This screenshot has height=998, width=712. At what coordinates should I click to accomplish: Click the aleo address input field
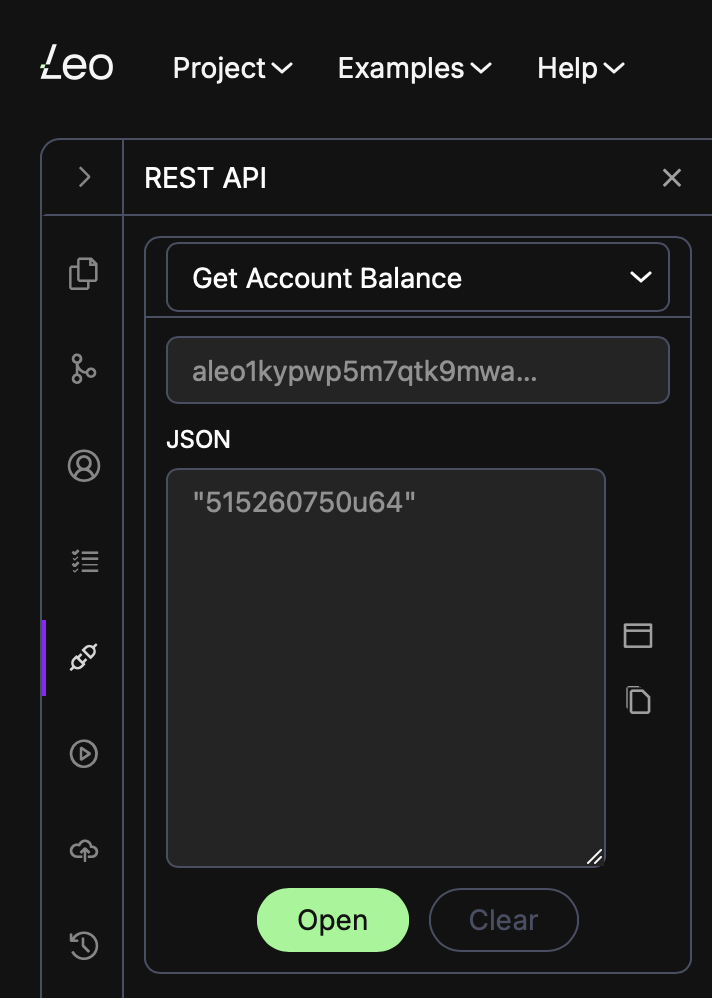click(x=417, y=370)
